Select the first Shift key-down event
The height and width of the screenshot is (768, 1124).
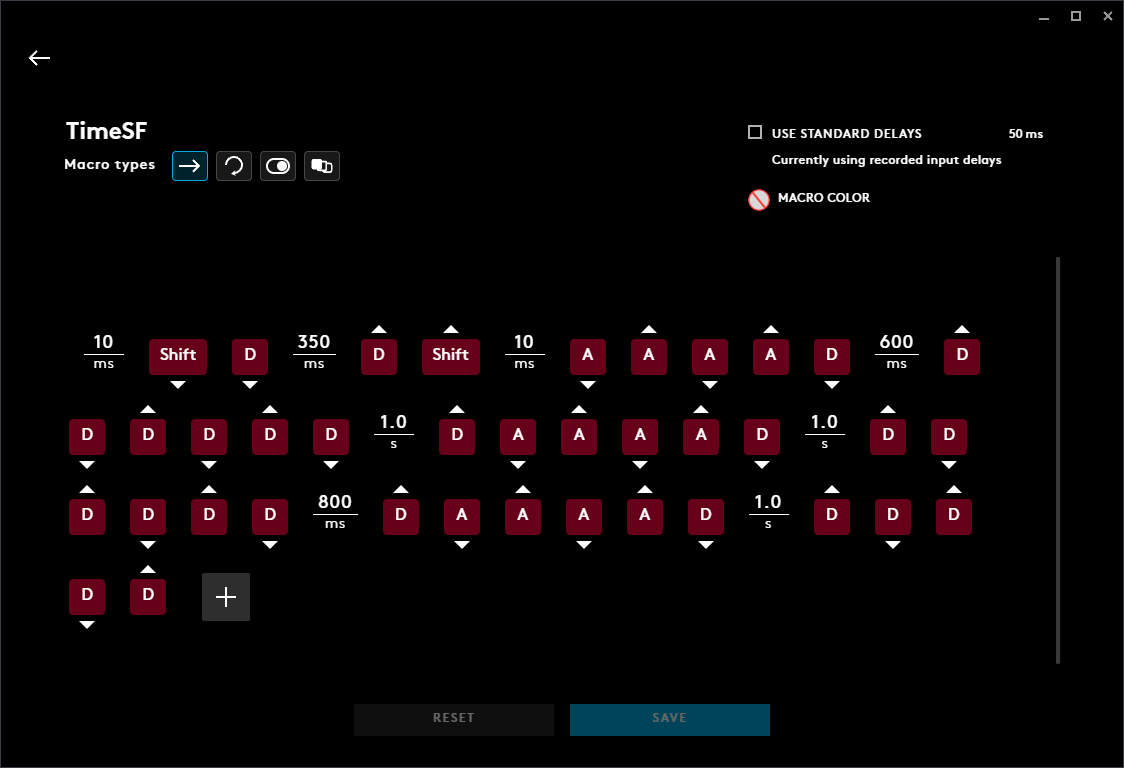pyautogui.click(x=178, y=356)
